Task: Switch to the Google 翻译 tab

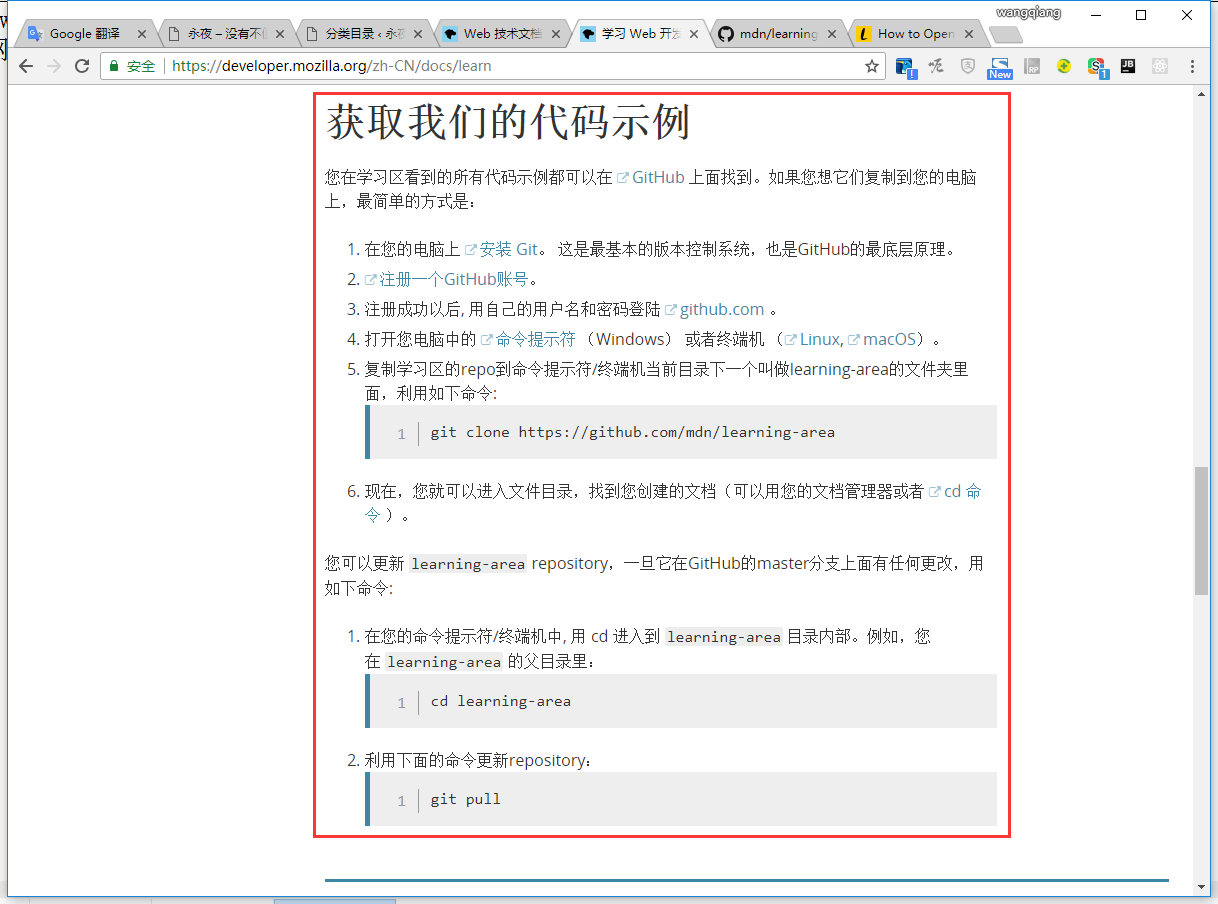Action: coord(84,34)
